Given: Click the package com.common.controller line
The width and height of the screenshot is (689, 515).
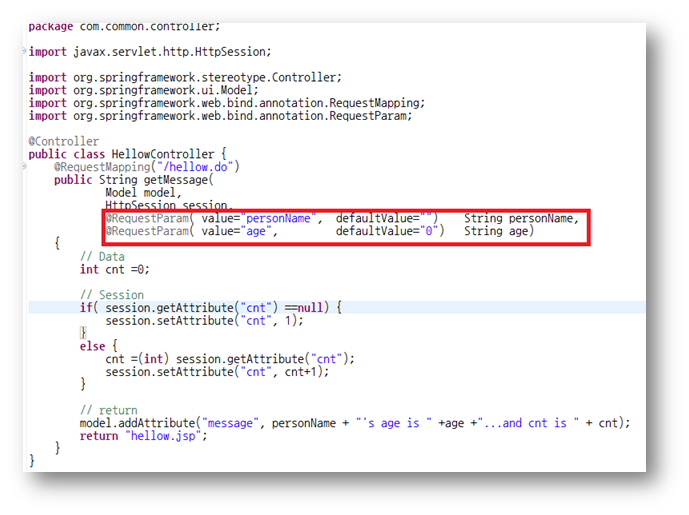Looking at the screenshot, I should click(x=124, y=27).
